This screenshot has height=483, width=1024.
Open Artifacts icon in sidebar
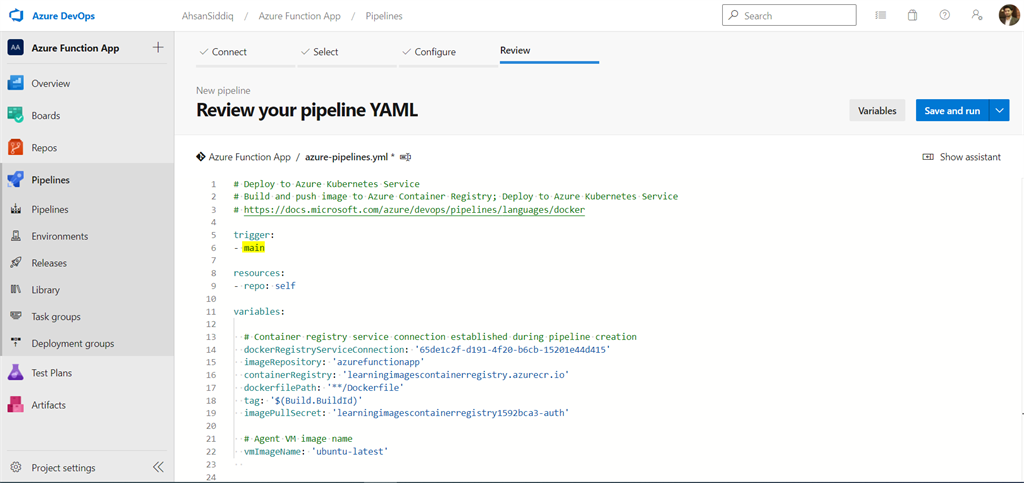(x=16, y=405)
